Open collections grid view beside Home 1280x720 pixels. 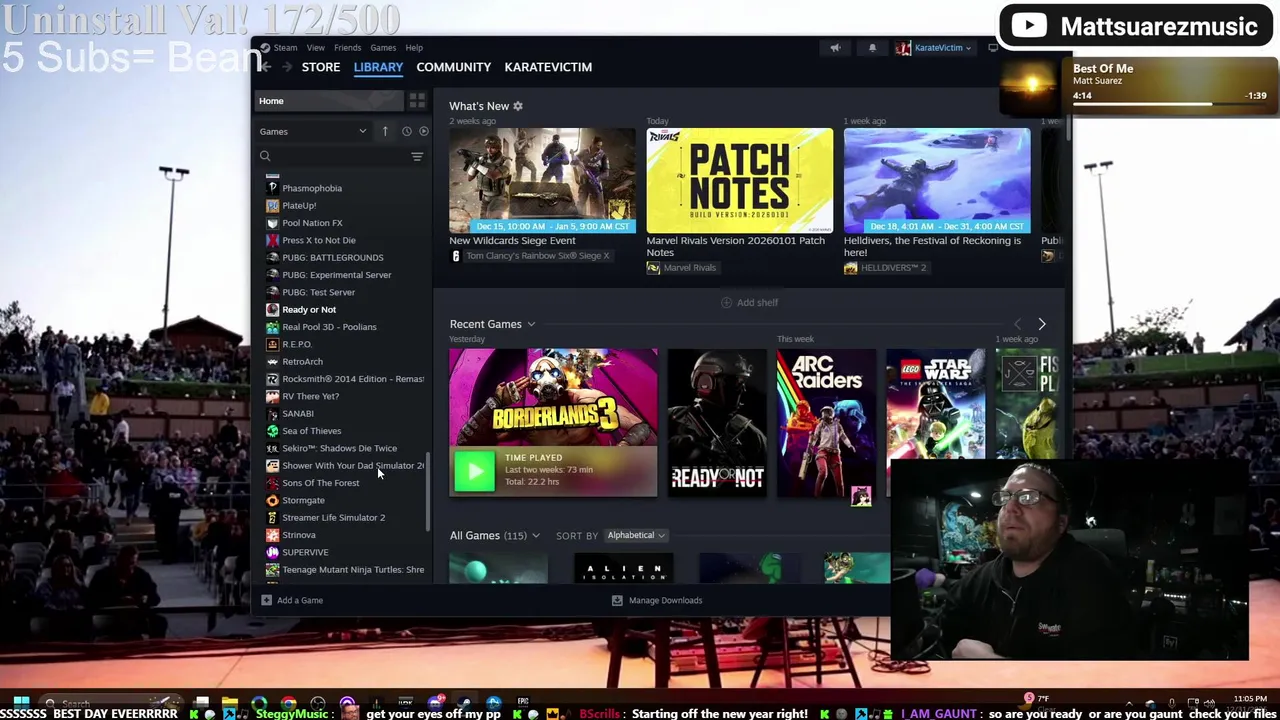[x=417, y=101]
